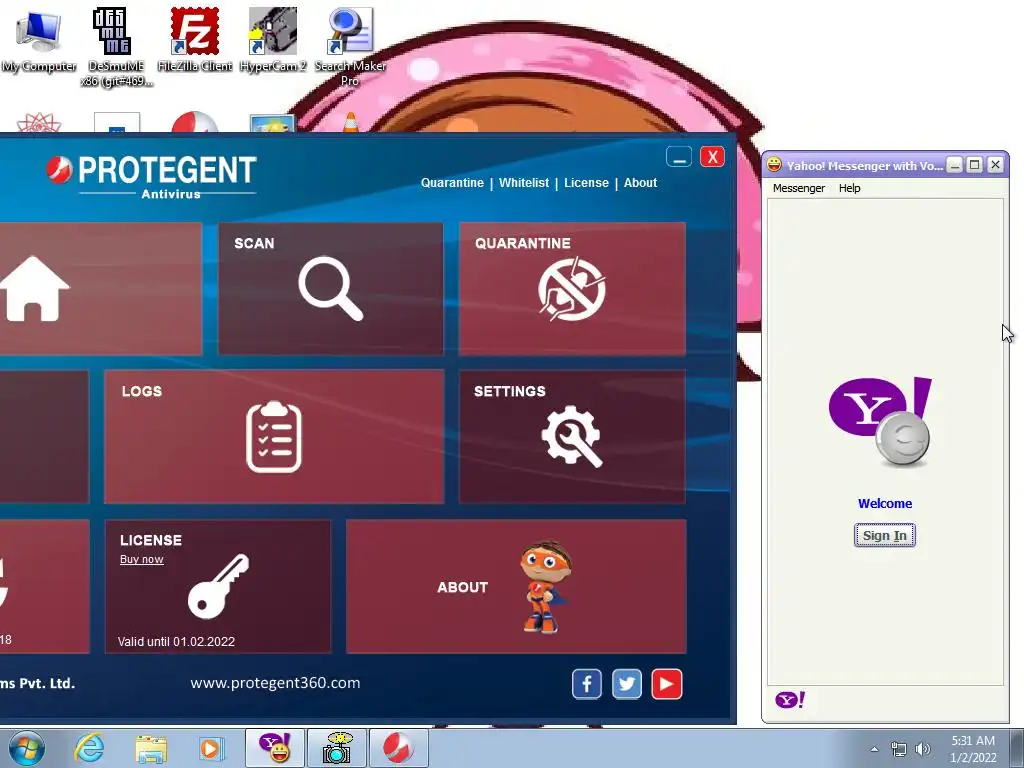Image resolution: width=1024 pixels, height=768 pixels.
Task: Open the Help menu in Yahoo Messenger
Action: 850,188
